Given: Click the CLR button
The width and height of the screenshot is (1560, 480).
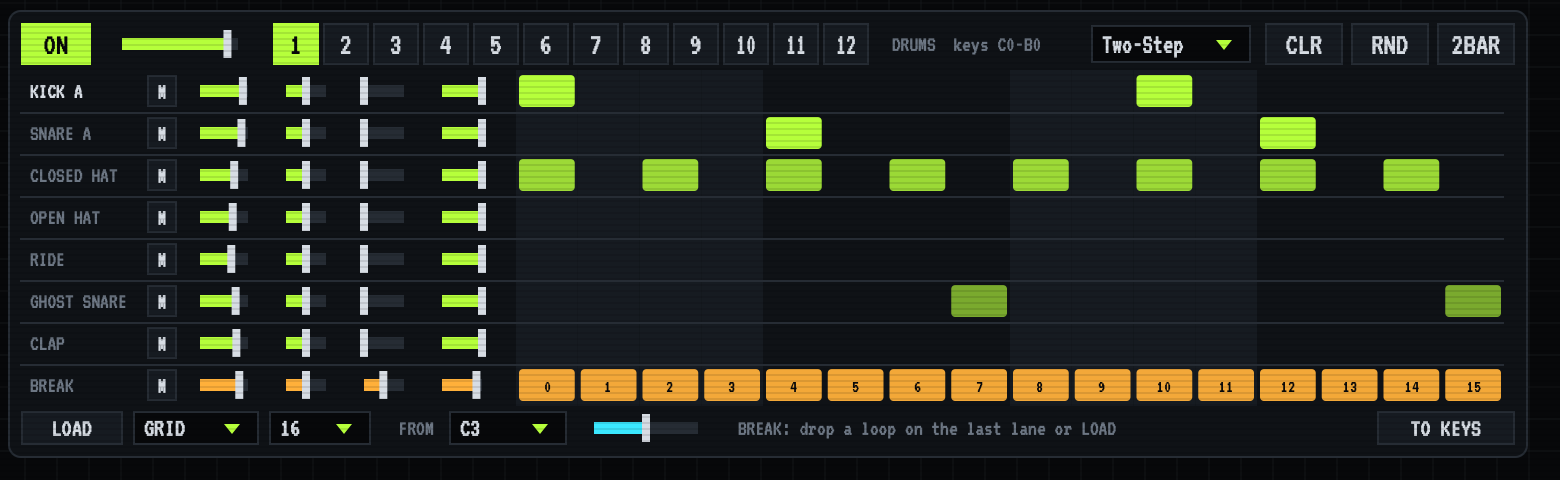Looking at the screenshot, I should 1304,45.
